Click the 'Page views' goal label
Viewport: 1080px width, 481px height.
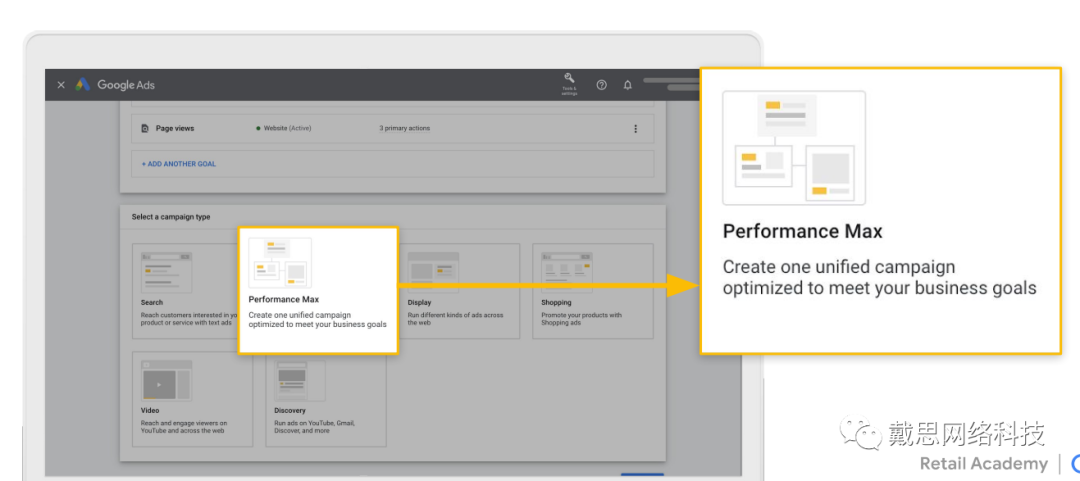pos(175,128)
